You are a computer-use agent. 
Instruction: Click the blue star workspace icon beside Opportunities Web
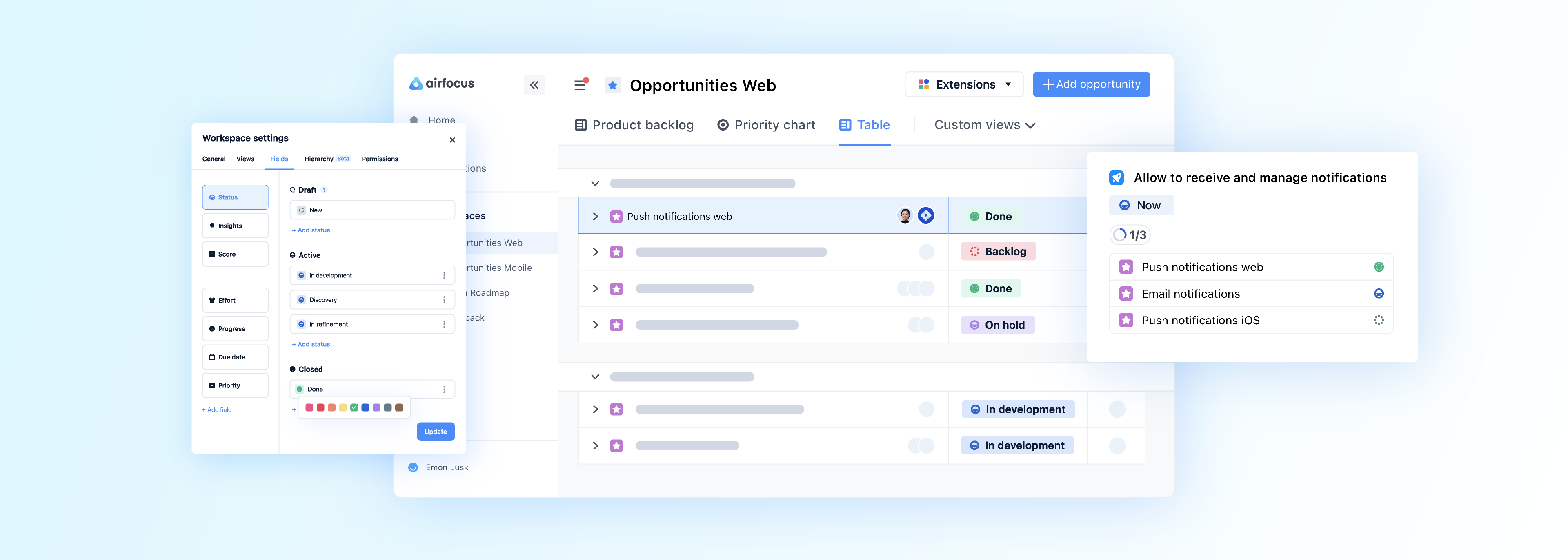612,85
